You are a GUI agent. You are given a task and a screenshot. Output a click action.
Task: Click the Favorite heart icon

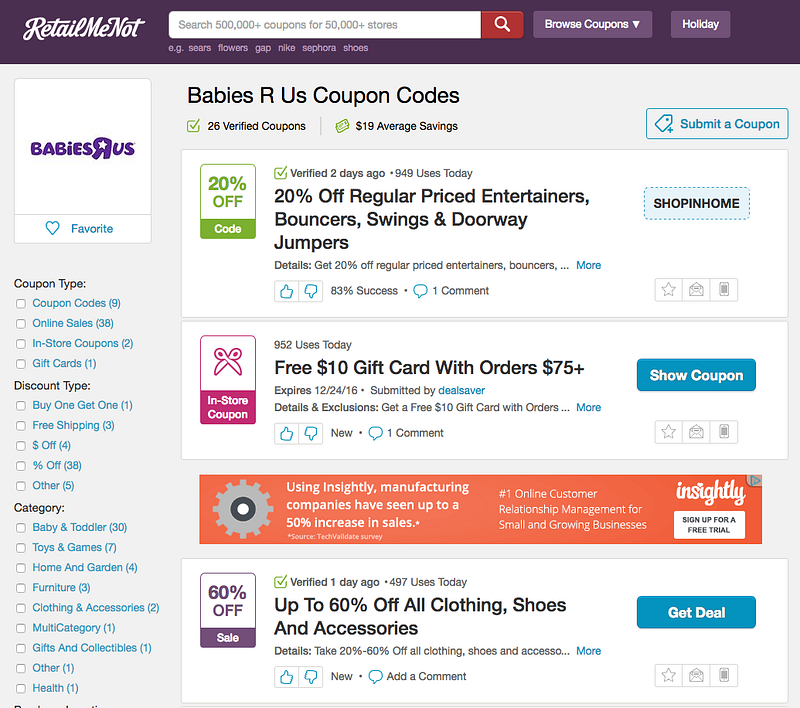[53, 228]
